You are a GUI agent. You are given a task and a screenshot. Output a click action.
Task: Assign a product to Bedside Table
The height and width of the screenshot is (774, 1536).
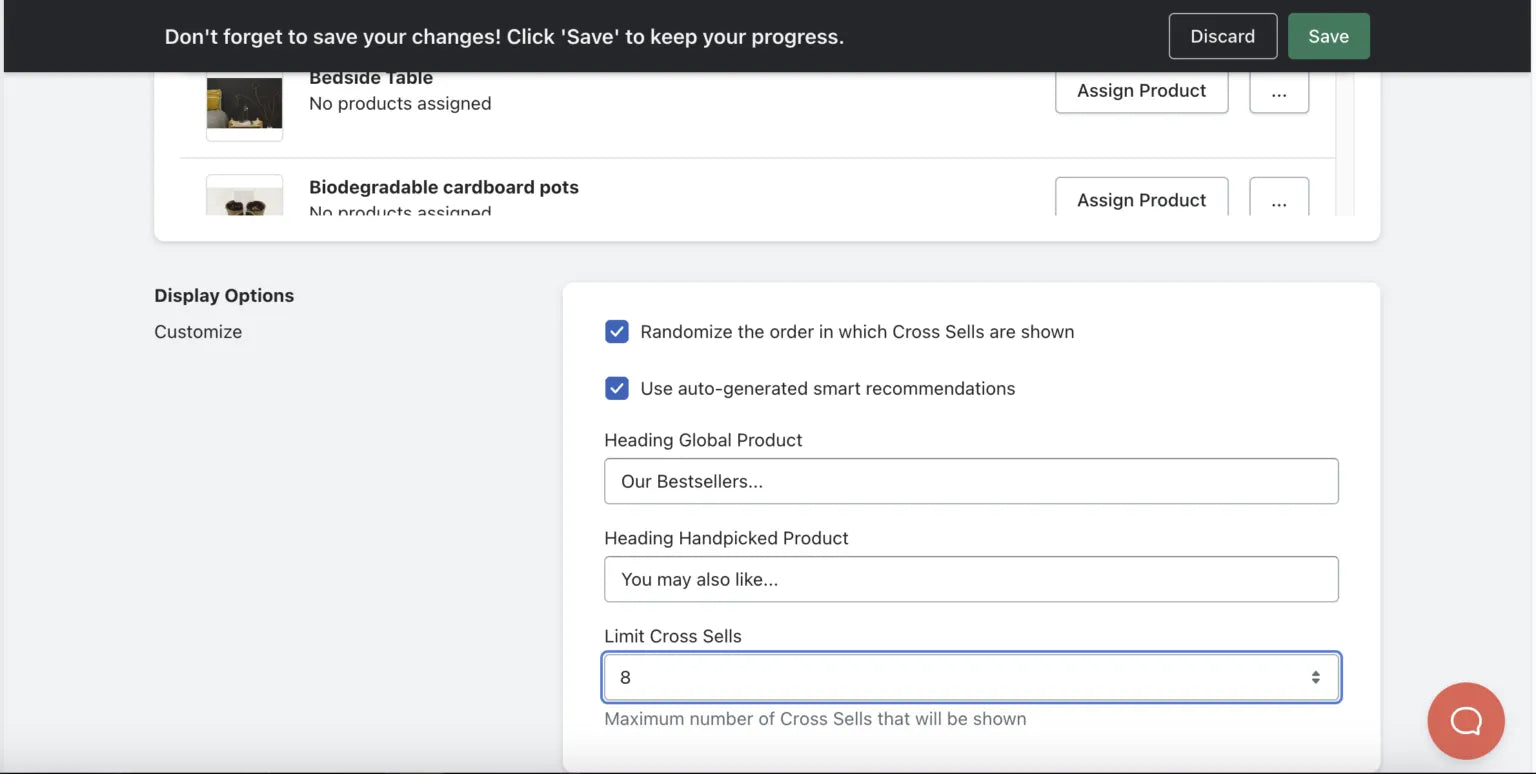1141,91
